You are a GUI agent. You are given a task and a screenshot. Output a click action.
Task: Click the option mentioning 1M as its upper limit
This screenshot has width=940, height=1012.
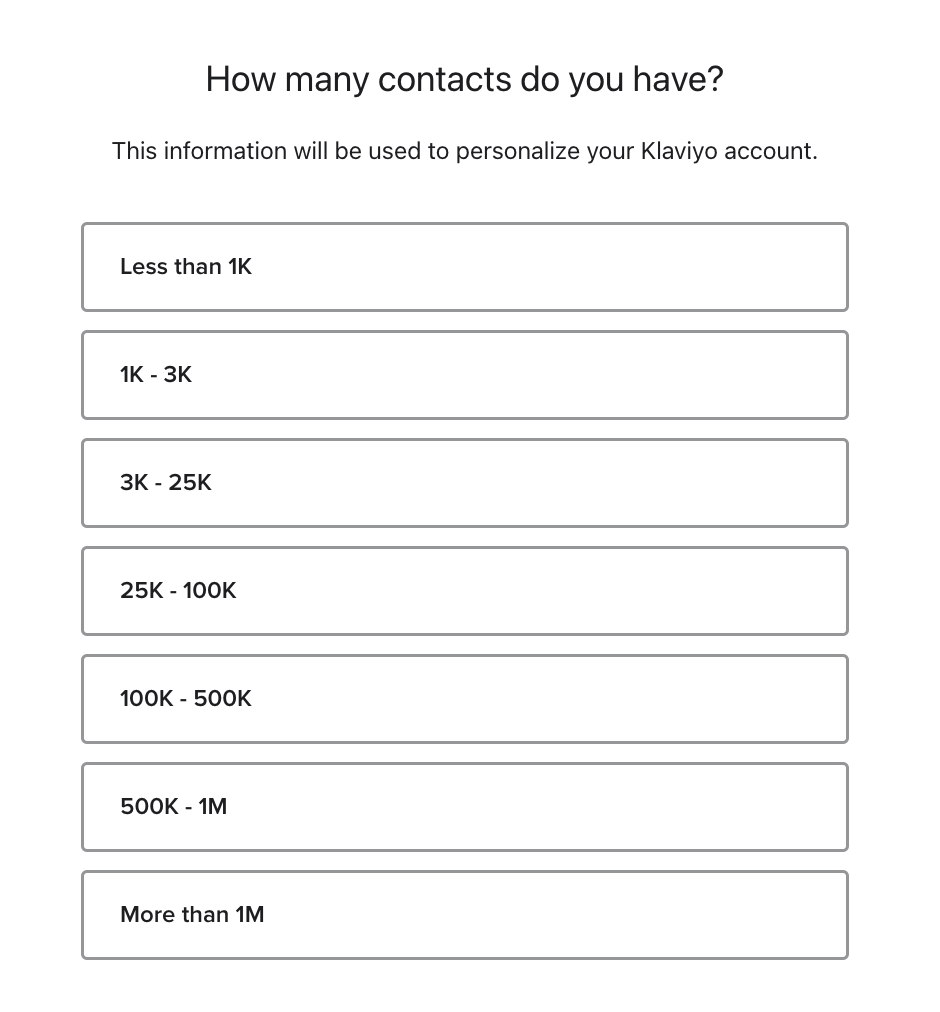pos(465,807)
